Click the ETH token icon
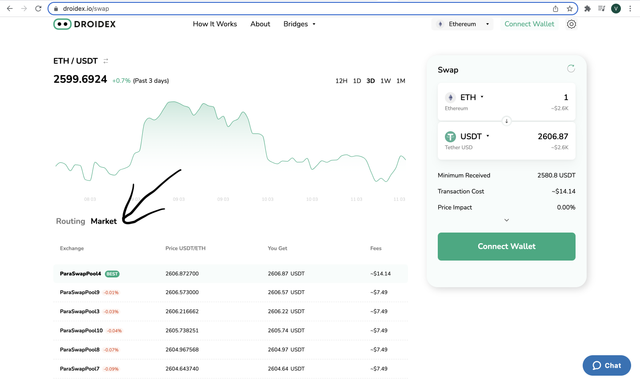 click(x=450, y=98)
